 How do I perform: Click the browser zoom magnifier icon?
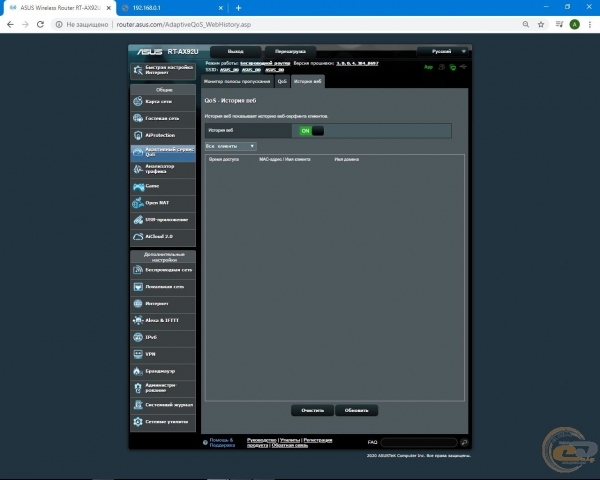[x=526, y=24]
